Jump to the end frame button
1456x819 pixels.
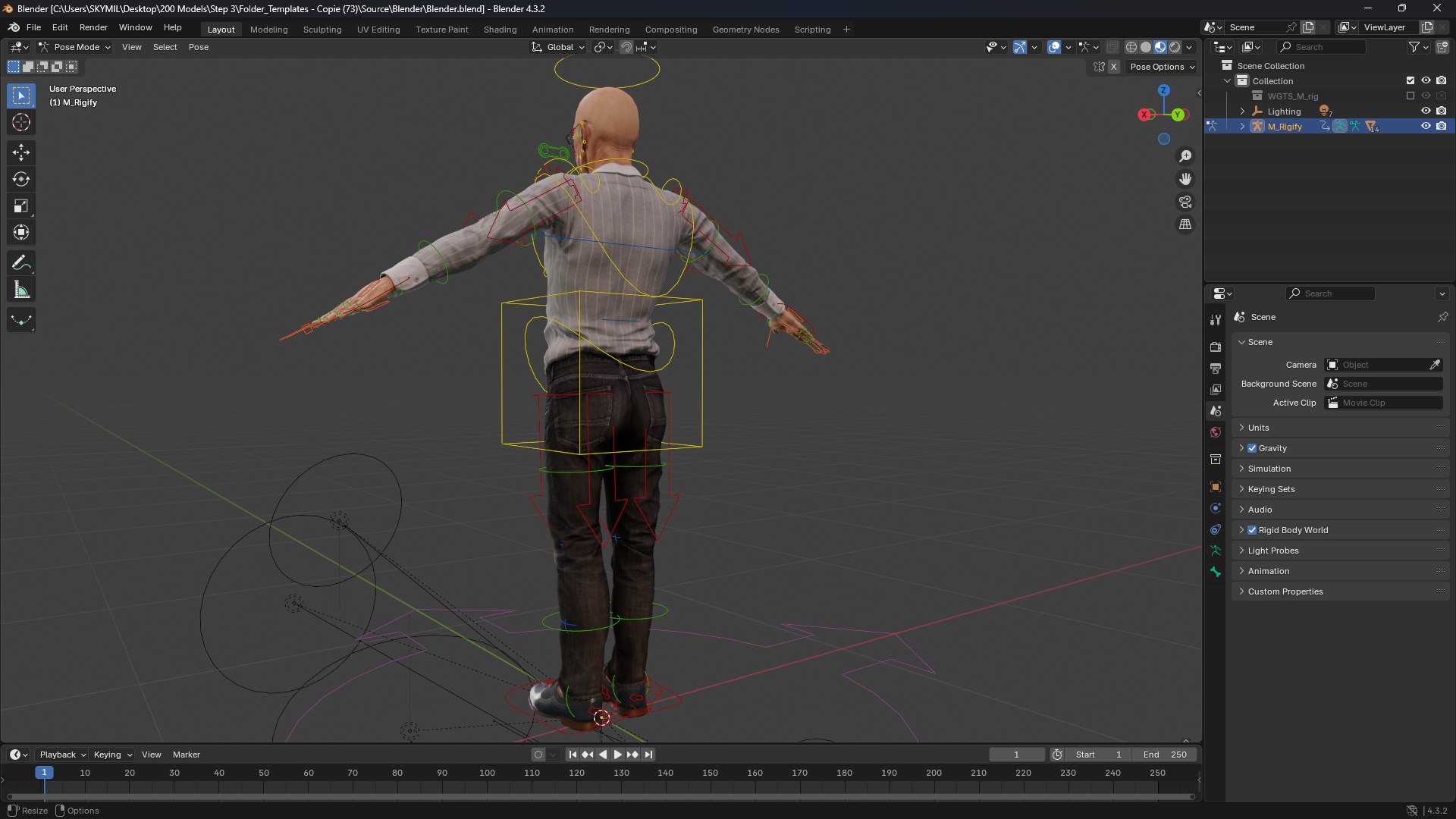point(648,755)
